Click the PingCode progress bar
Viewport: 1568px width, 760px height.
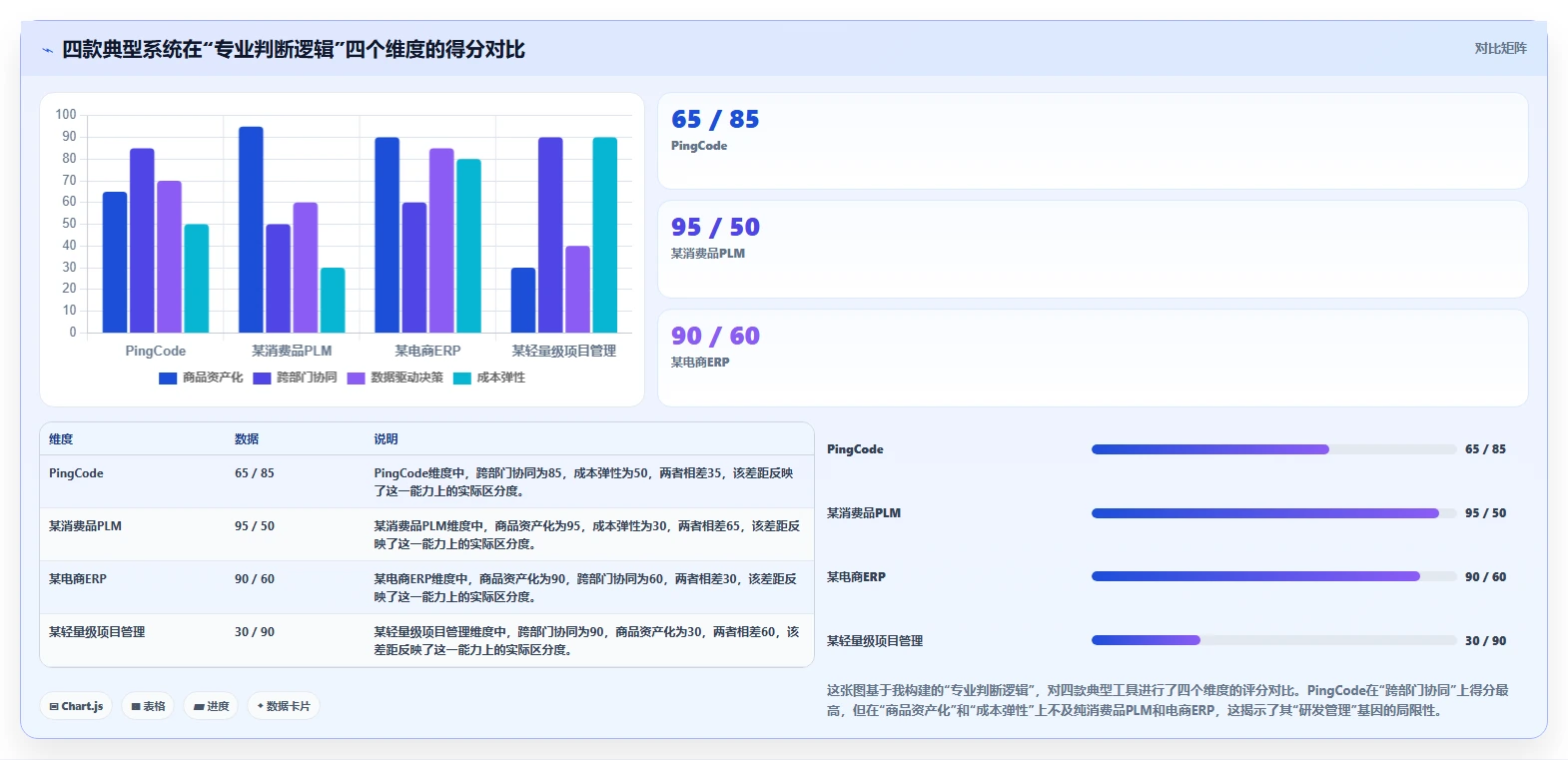pos(1274,449)
